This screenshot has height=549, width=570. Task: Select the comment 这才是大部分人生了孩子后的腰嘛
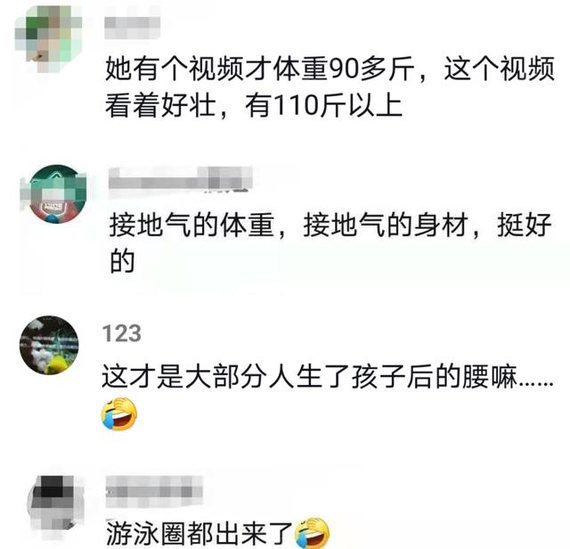coord(309,377)
